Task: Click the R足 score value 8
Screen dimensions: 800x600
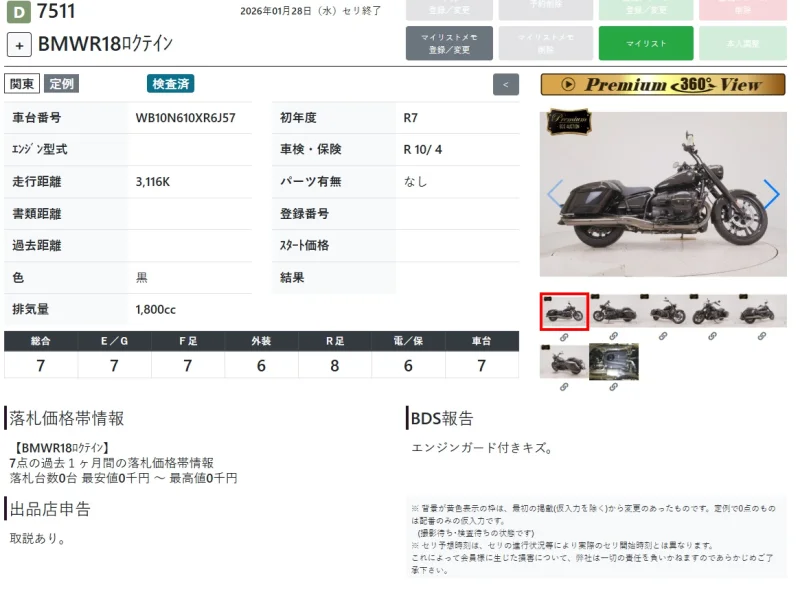Action: pyautogui.click(x=335, y=365)
